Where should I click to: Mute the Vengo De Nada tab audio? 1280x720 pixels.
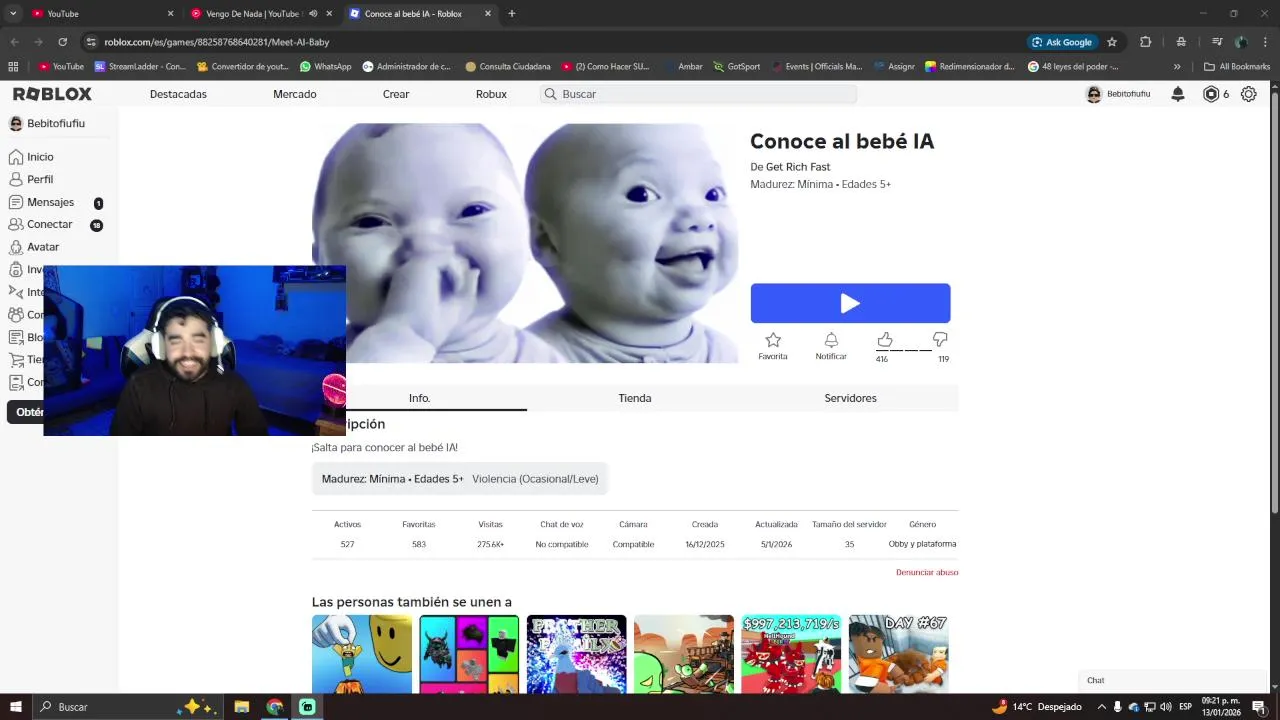tap(313, 14)
